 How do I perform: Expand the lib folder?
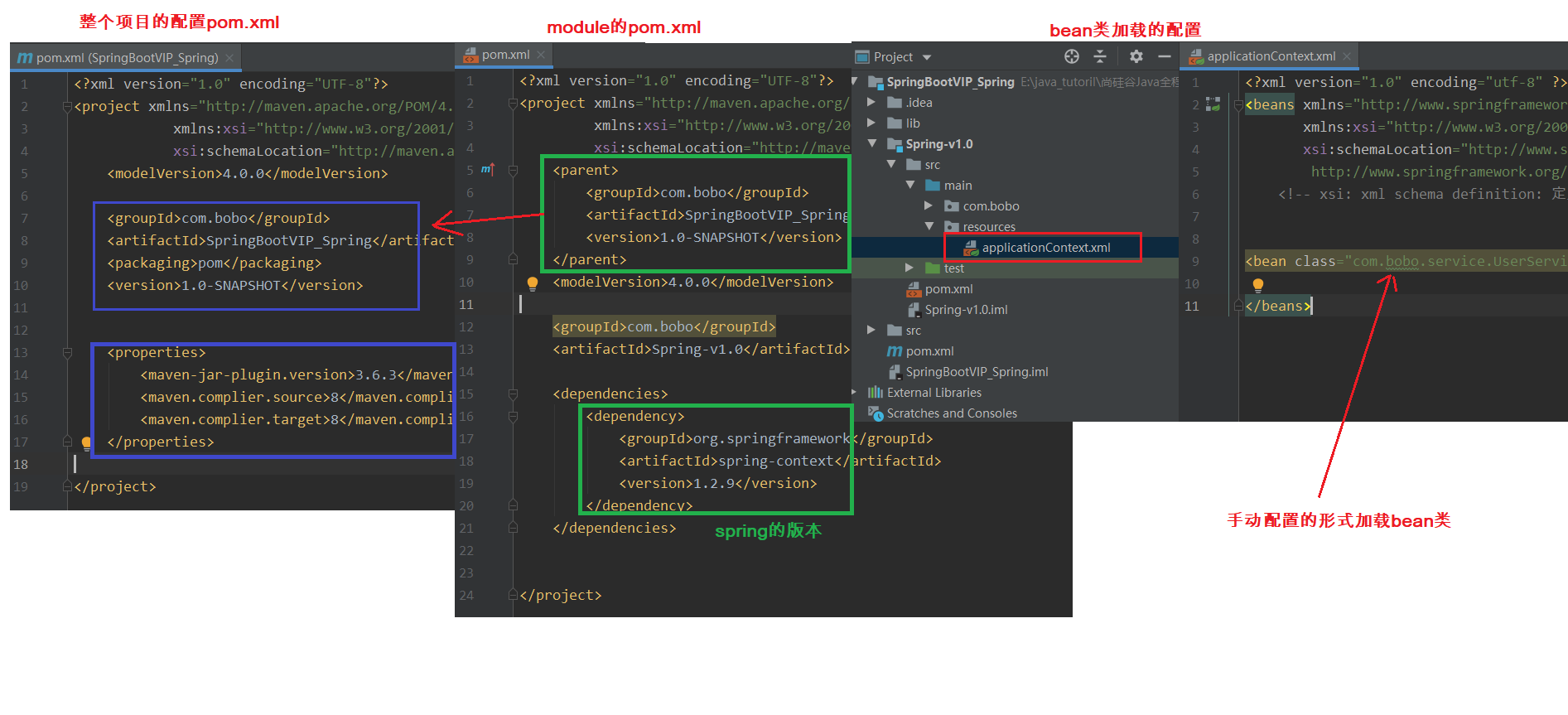click(x=871, y=123)
